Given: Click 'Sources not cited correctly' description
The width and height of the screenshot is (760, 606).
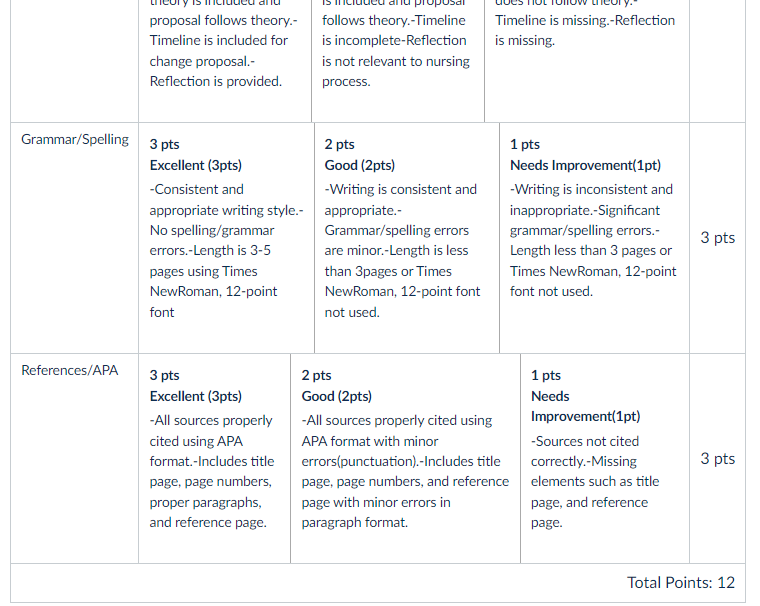Looking at the screenshot, I should coord(585,451).
